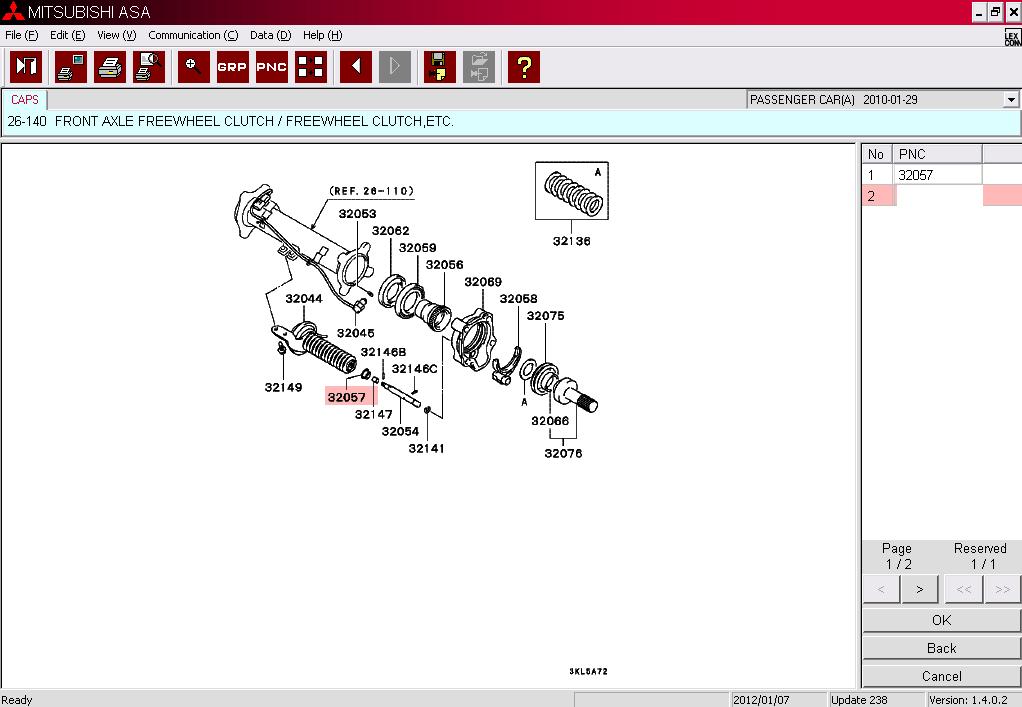Go to next page with > button
The image size is (1022, 707).
point(919,589)
